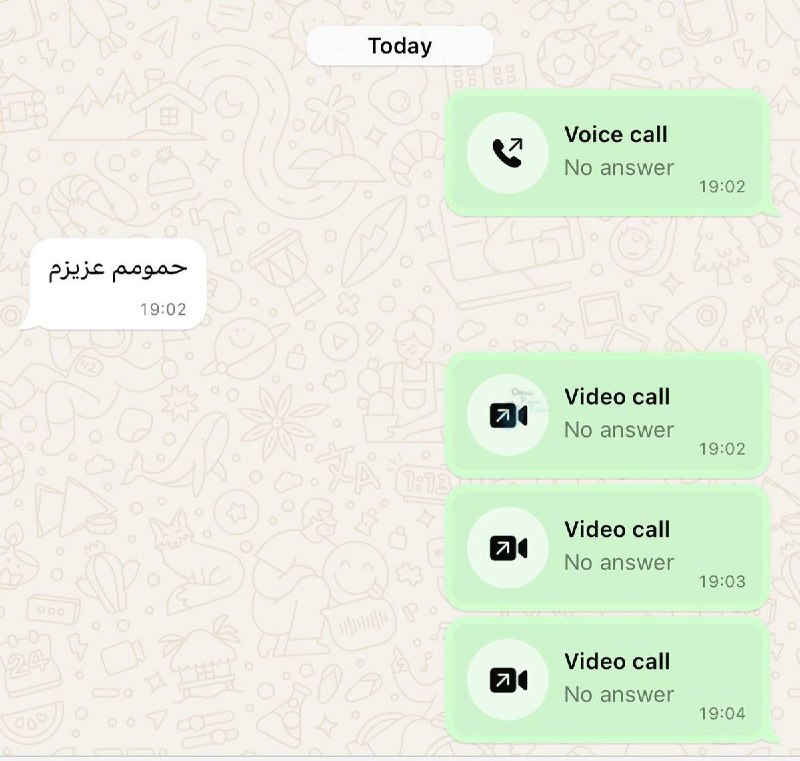
Task: Open the received Persian text message bubble
Action: point(115,284)
